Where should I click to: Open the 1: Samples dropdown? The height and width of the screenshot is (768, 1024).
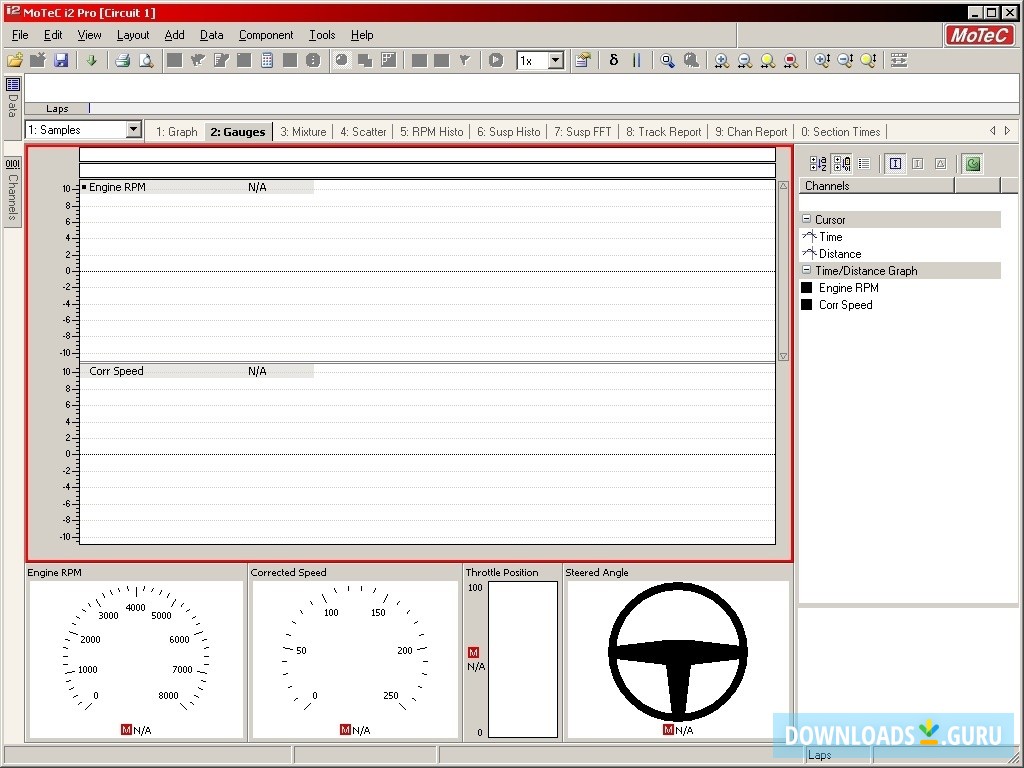point(133,129)
